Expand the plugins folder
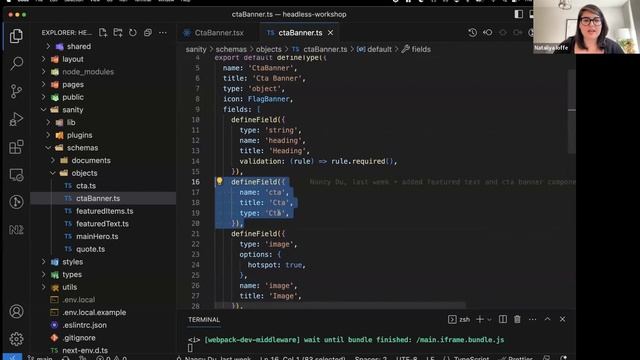This screenshot has width=640, height=360. [80, 135]
